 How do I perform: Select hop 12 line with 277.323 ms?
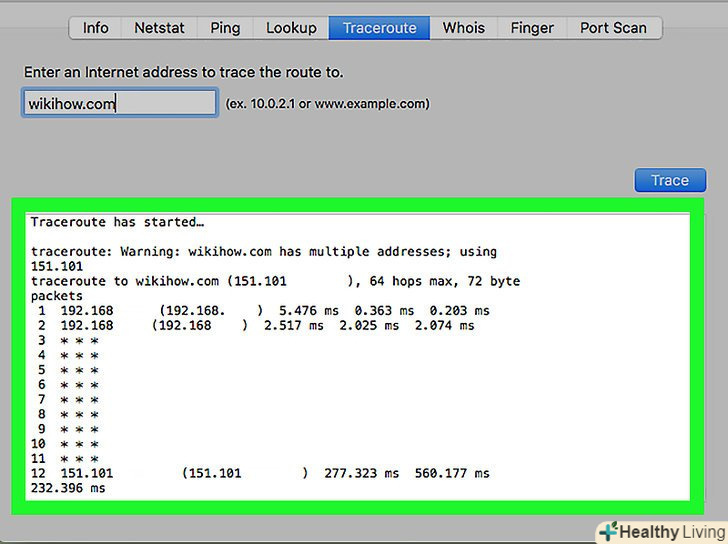[260, 473]
